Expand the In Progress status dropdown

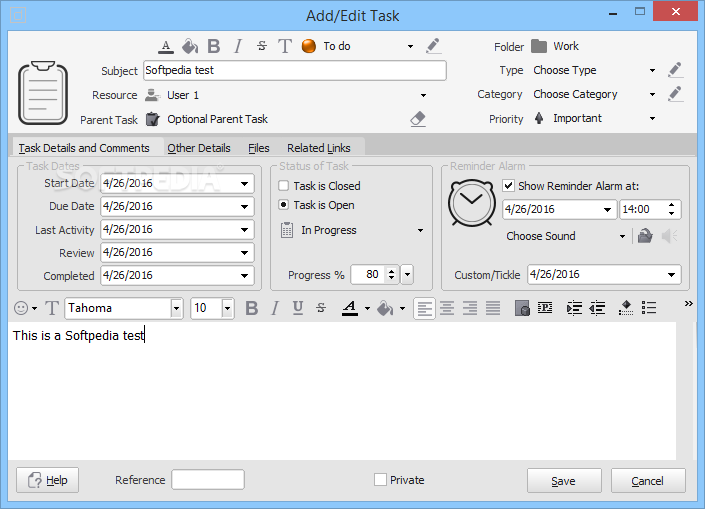click(420, 231)
